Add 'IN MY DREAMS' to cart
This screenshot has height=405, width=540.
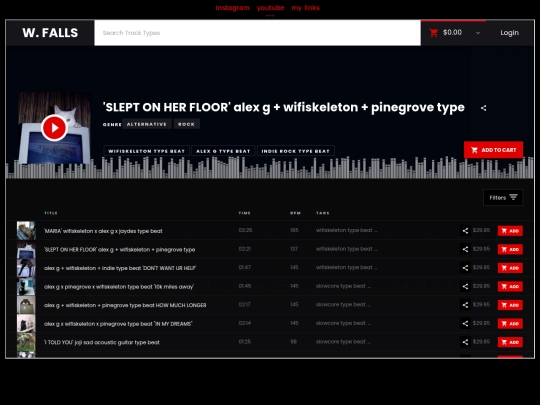[510, 324]
